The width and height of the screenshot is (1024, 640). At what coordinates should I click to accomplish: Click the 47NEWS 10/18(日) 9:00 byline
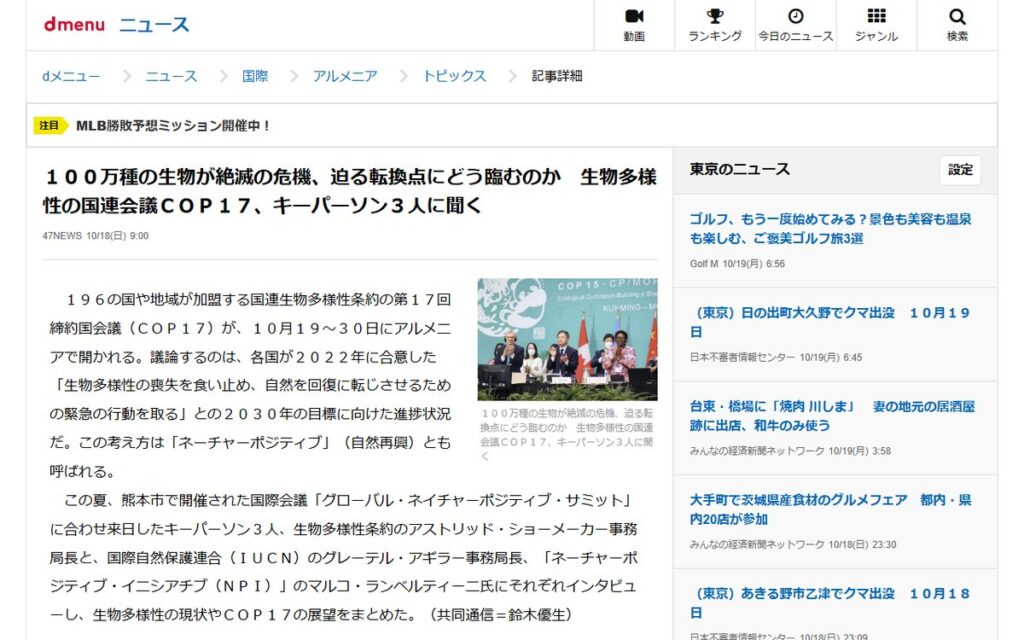[95, 236]
